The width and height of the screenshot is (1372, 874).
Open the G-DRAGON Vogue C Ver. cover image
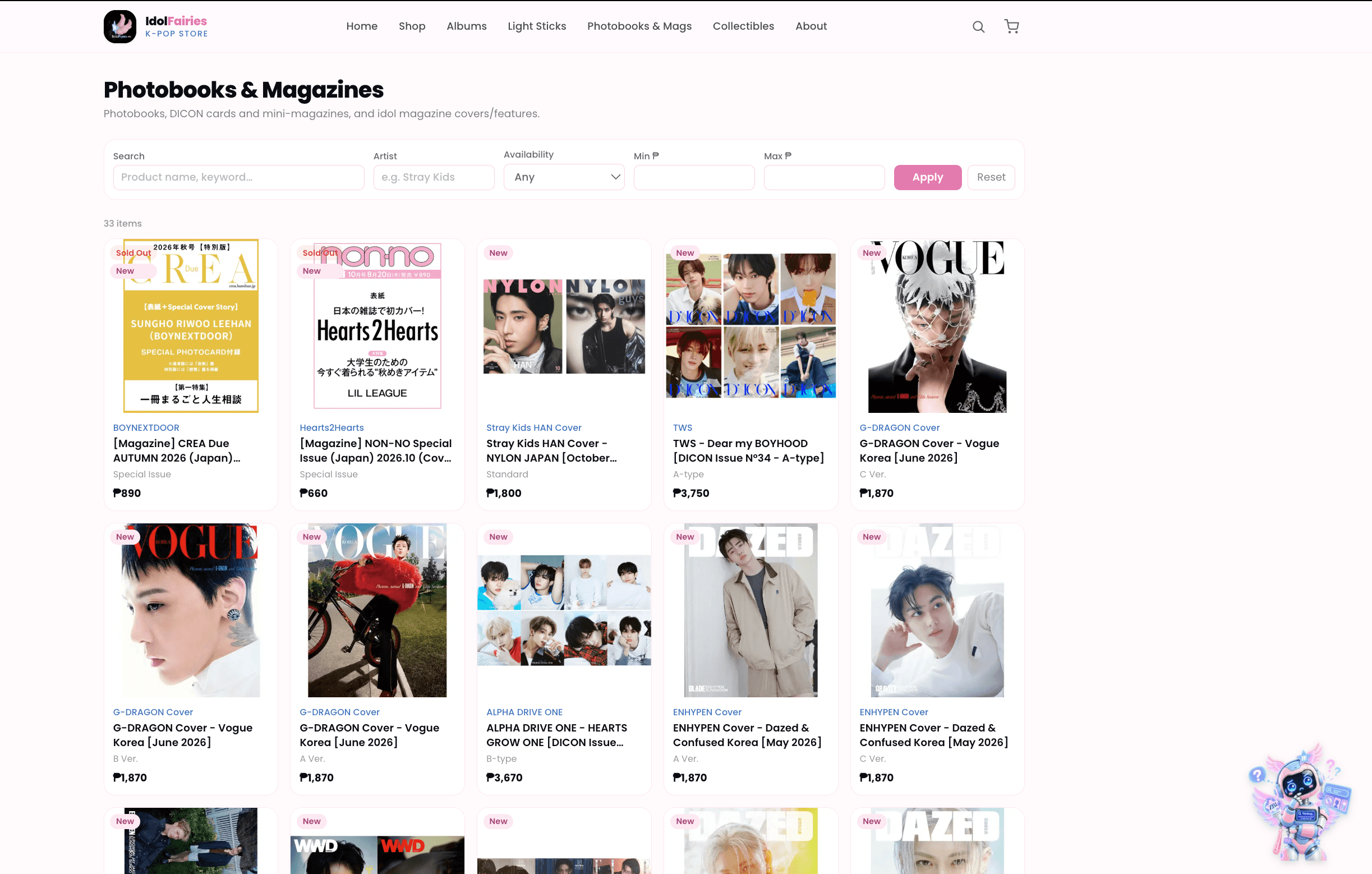(937, 326)
